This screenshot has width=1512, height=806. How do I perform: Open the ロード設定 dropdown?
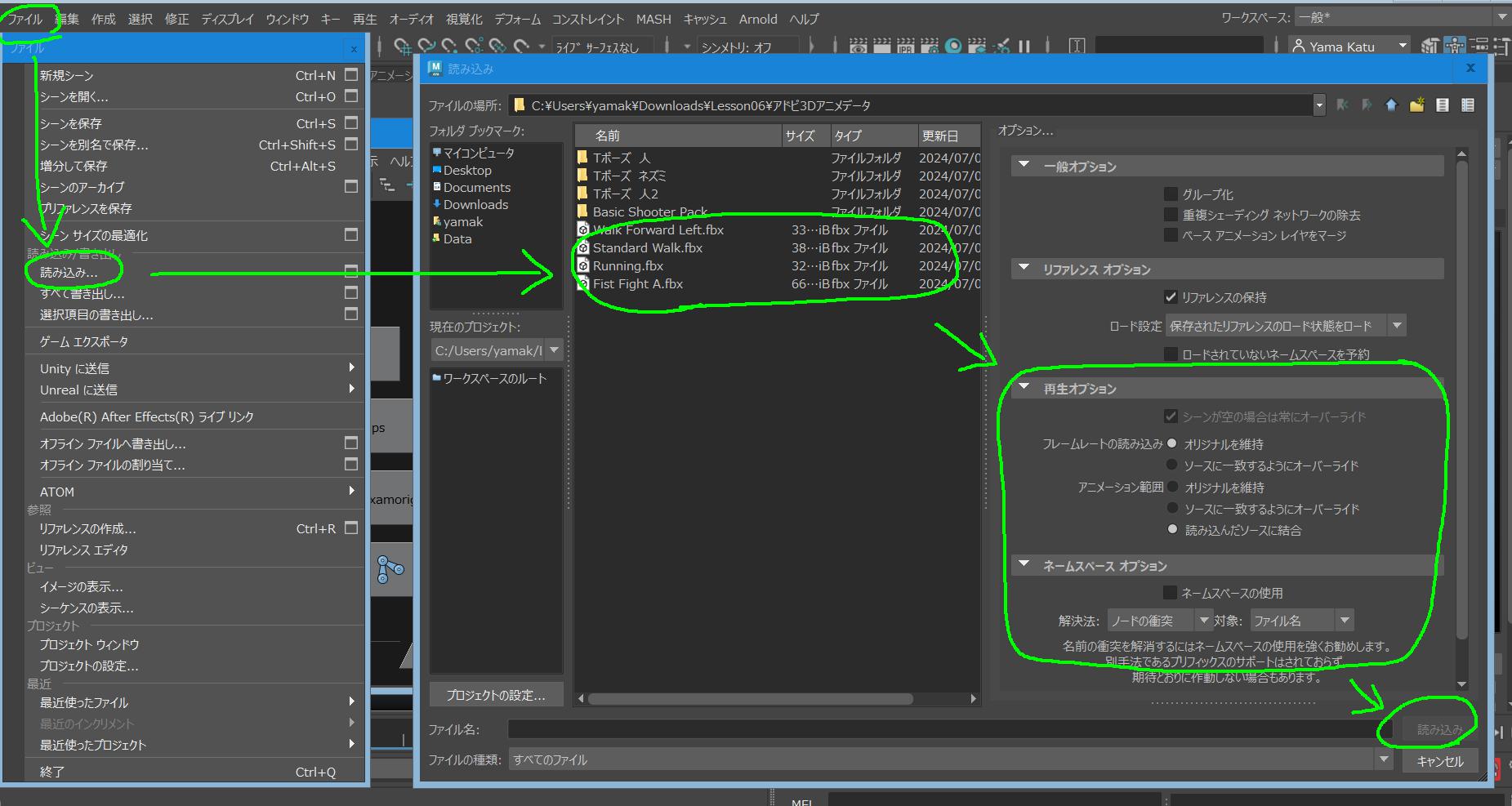[x=1285, y=325]
